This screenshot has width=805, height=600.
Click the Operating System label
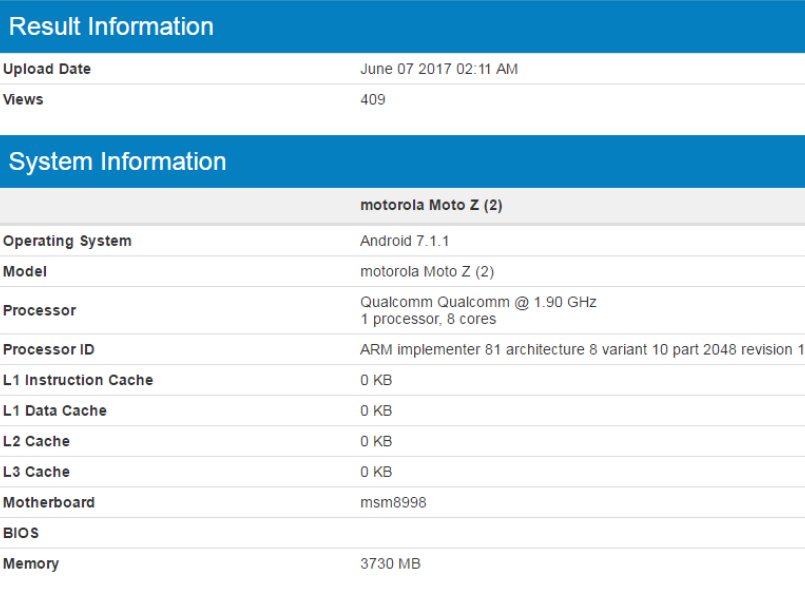(x=67, y=241)
